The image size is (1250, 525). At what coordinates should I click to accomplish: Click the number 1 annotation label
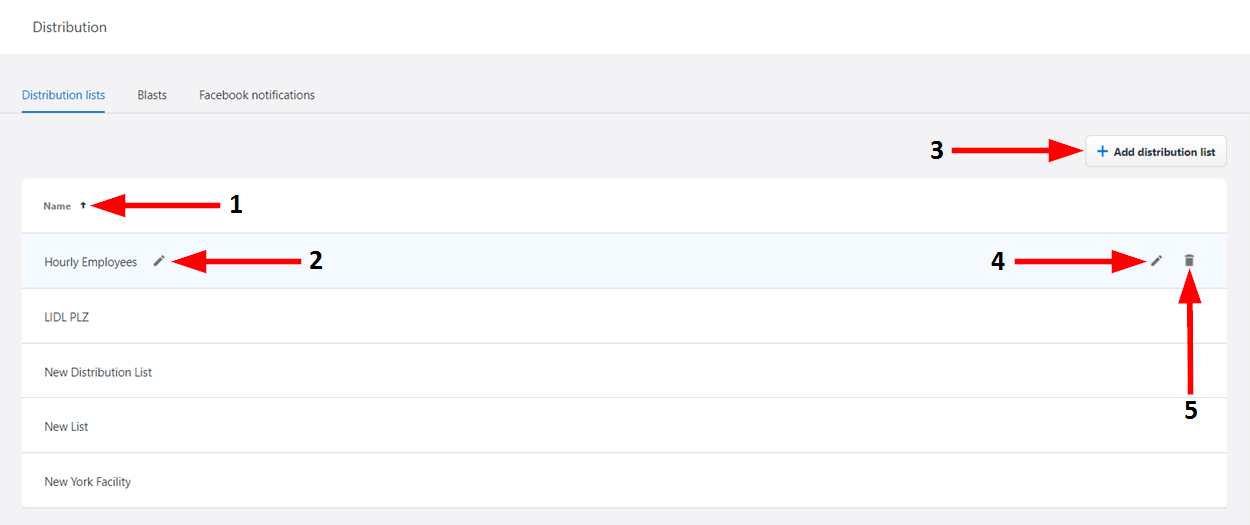[236, 205]
